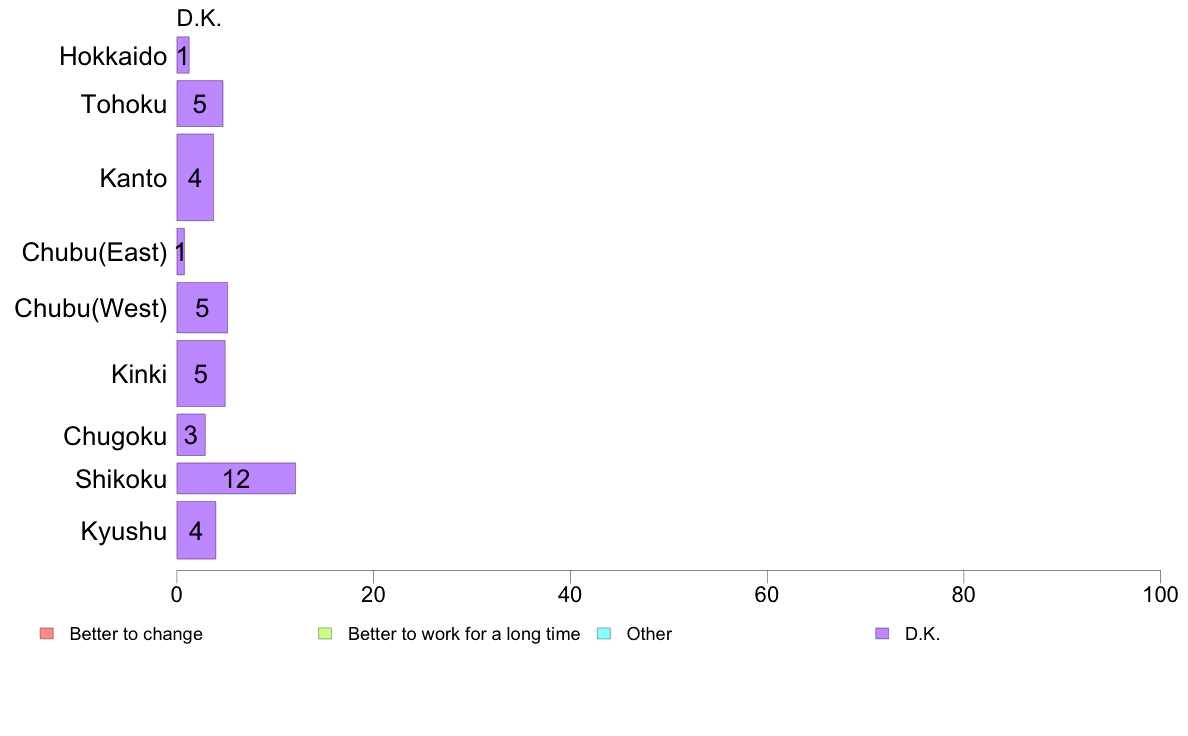1188x736 pixels.
Task: Click the purple D.K. legend swatch
Action: pyautogui.click(x=882, y=634)
